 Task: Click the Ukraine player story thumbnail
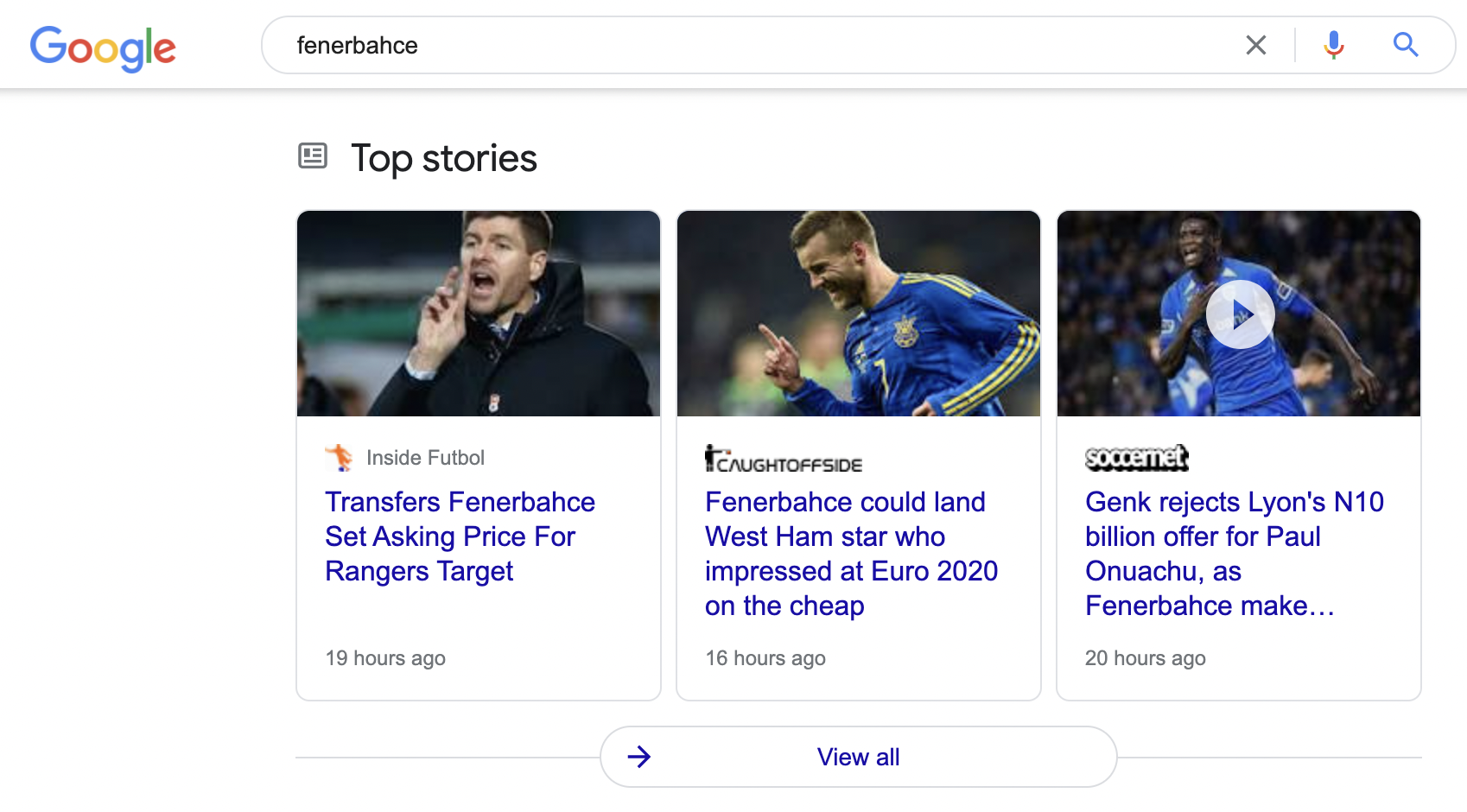point(858,314)
